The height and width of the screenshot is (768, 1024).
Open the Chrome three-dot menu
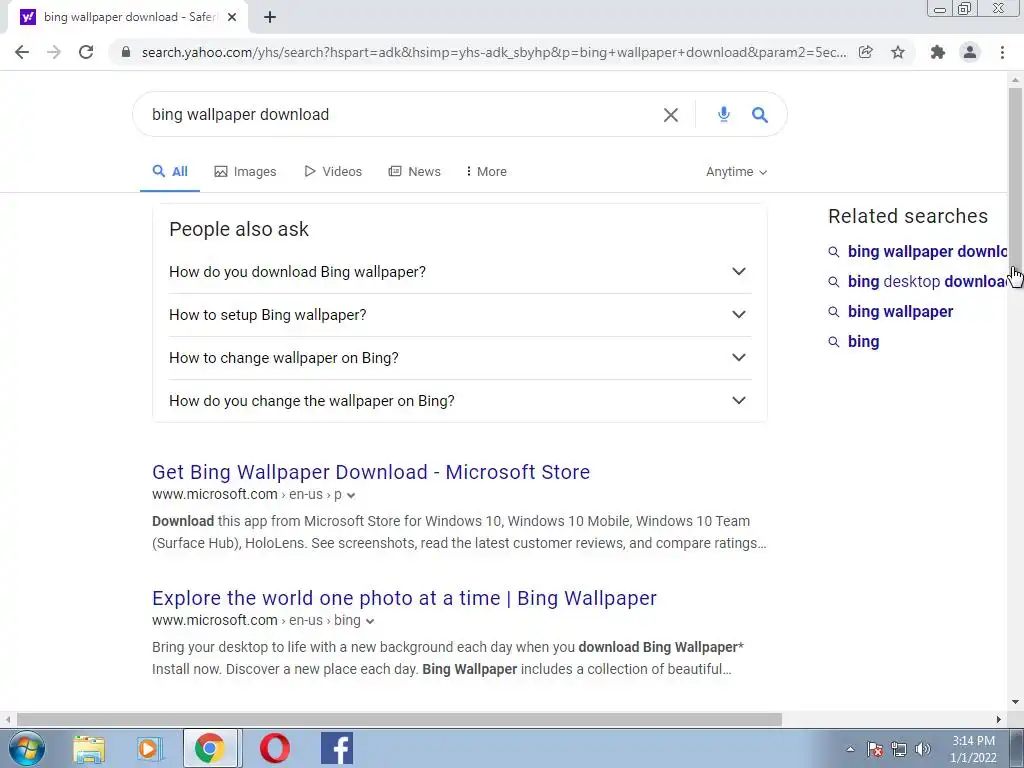[1002, 52]
